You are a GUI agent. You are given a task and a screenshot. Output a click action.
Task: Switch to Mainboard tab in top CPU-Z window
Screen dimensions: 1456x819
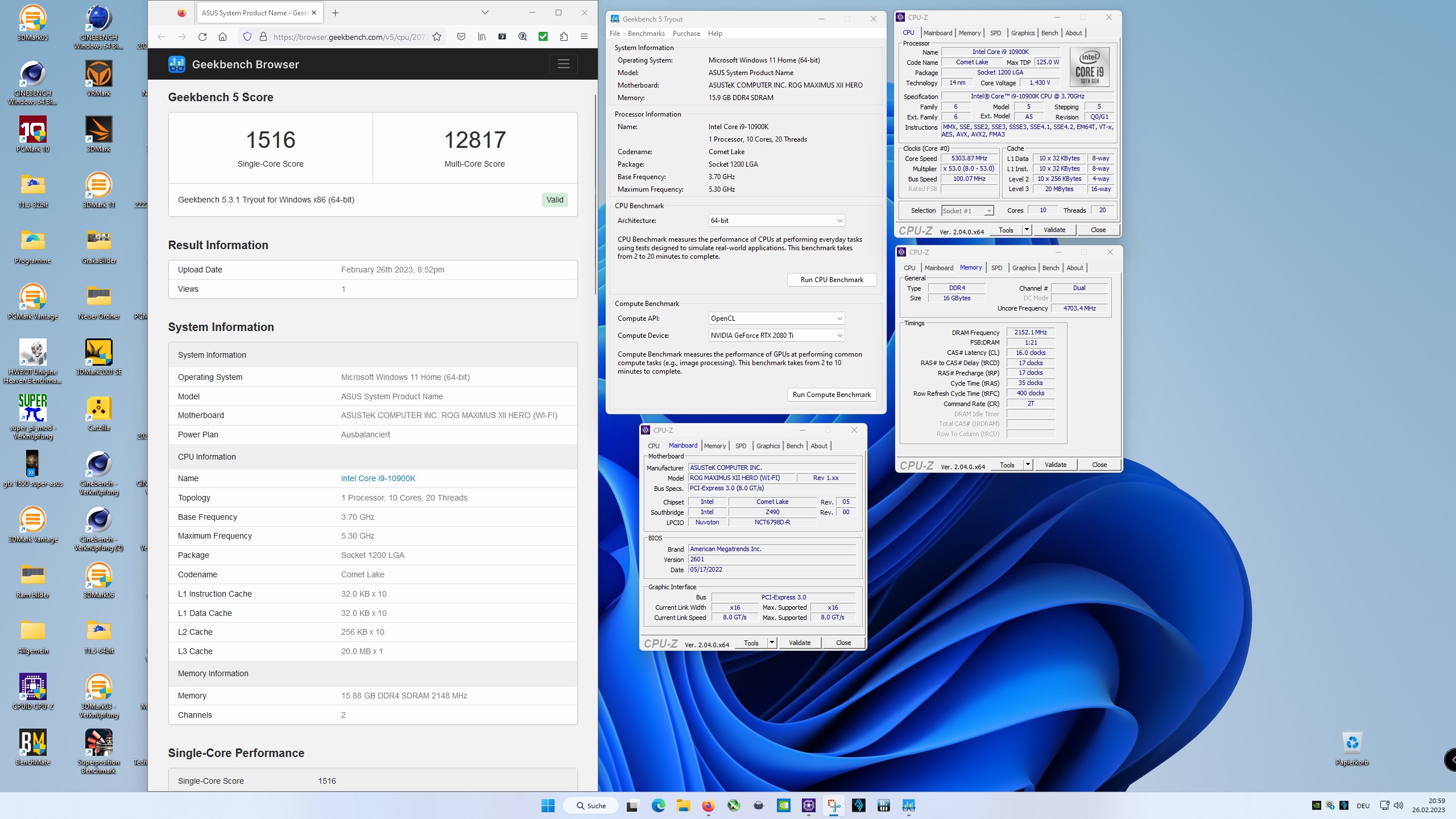tap(938, 33)
